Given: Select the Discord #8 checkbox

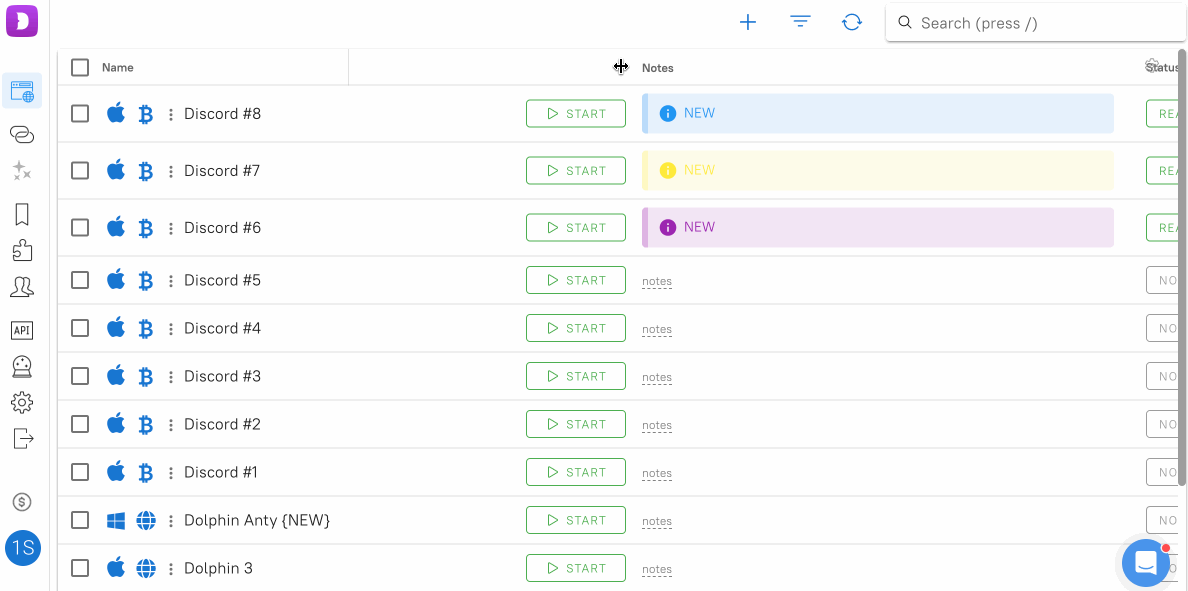Looking at the screenshot, I should tap(80, 114).
